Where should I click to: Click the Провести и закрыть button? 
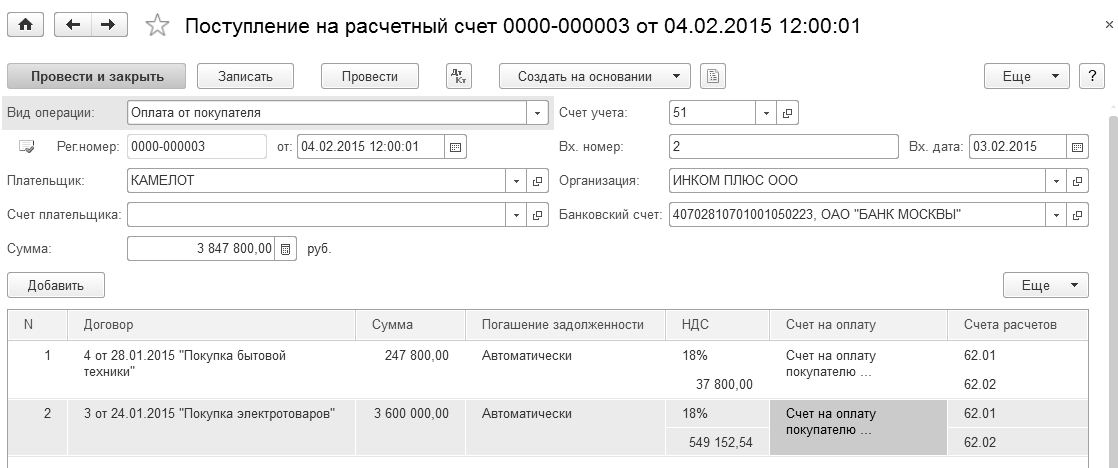pyautogui.click(x=96, y=76)
